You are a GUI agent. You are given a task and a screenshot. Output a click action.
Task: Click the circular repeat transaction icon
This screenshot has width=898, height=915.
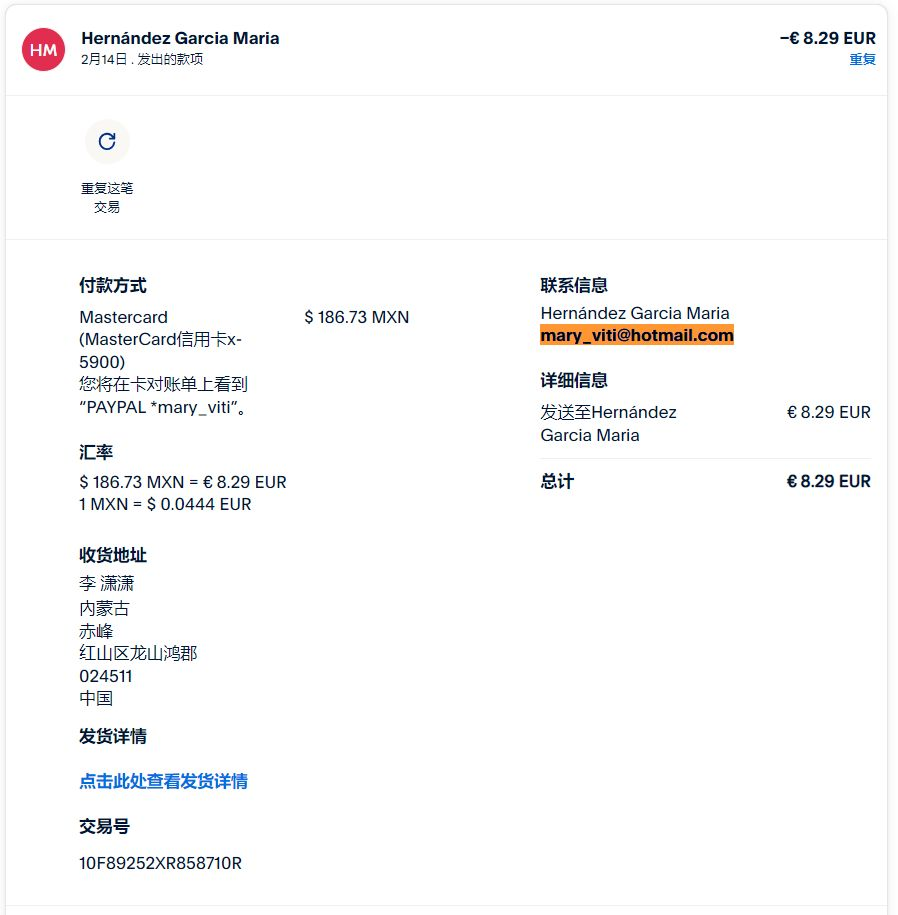pyautogui.click(x=107, y=141)
